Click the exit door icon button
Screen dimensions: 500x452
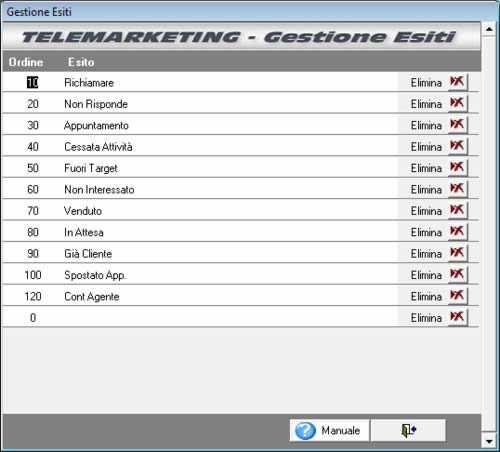point(408,430)
